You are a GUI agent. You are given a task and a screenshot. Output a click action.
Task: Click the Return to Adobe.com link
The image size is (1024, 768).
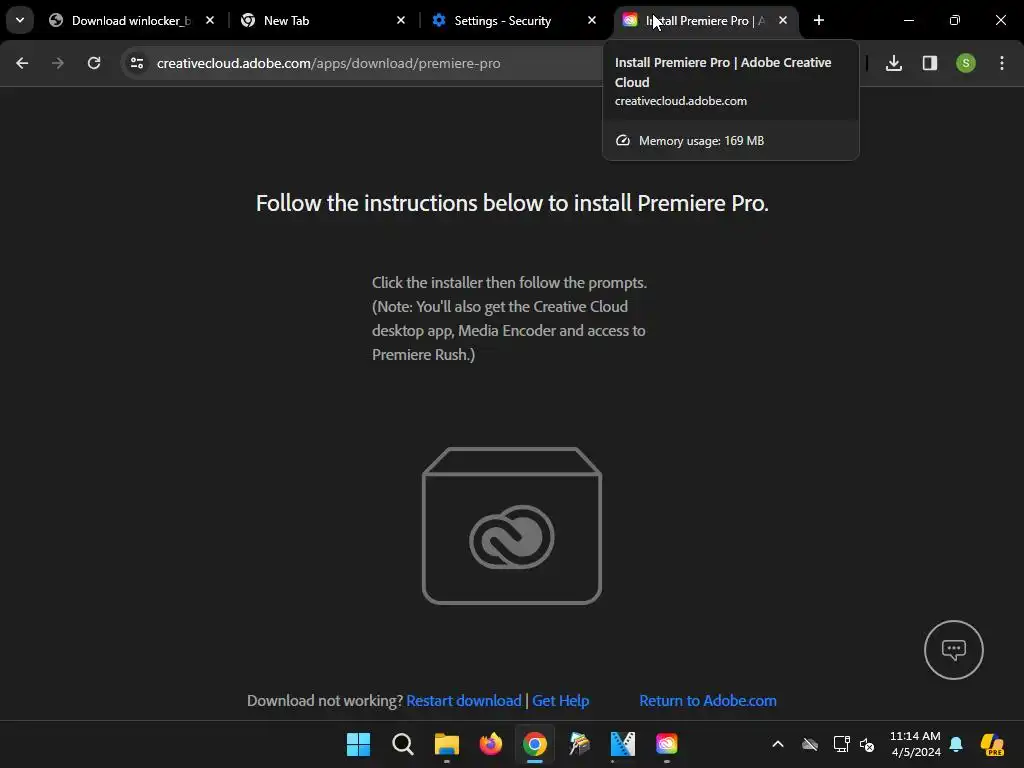[x=708, y=701]
